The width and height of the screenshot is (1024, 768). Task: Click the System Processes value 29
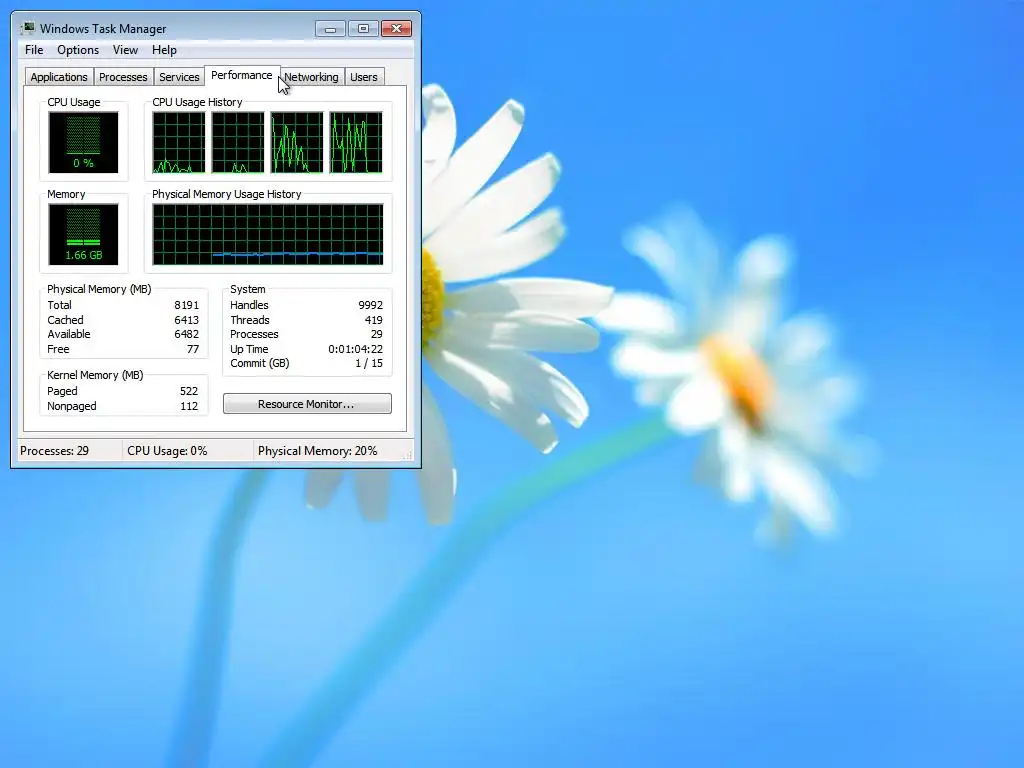377,334
